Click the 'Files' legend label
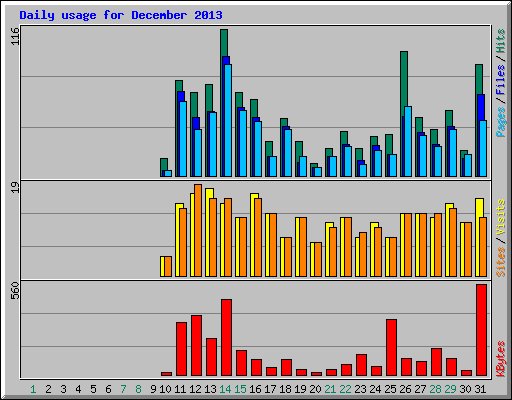 pyautogui.click(x=501, y=80)
